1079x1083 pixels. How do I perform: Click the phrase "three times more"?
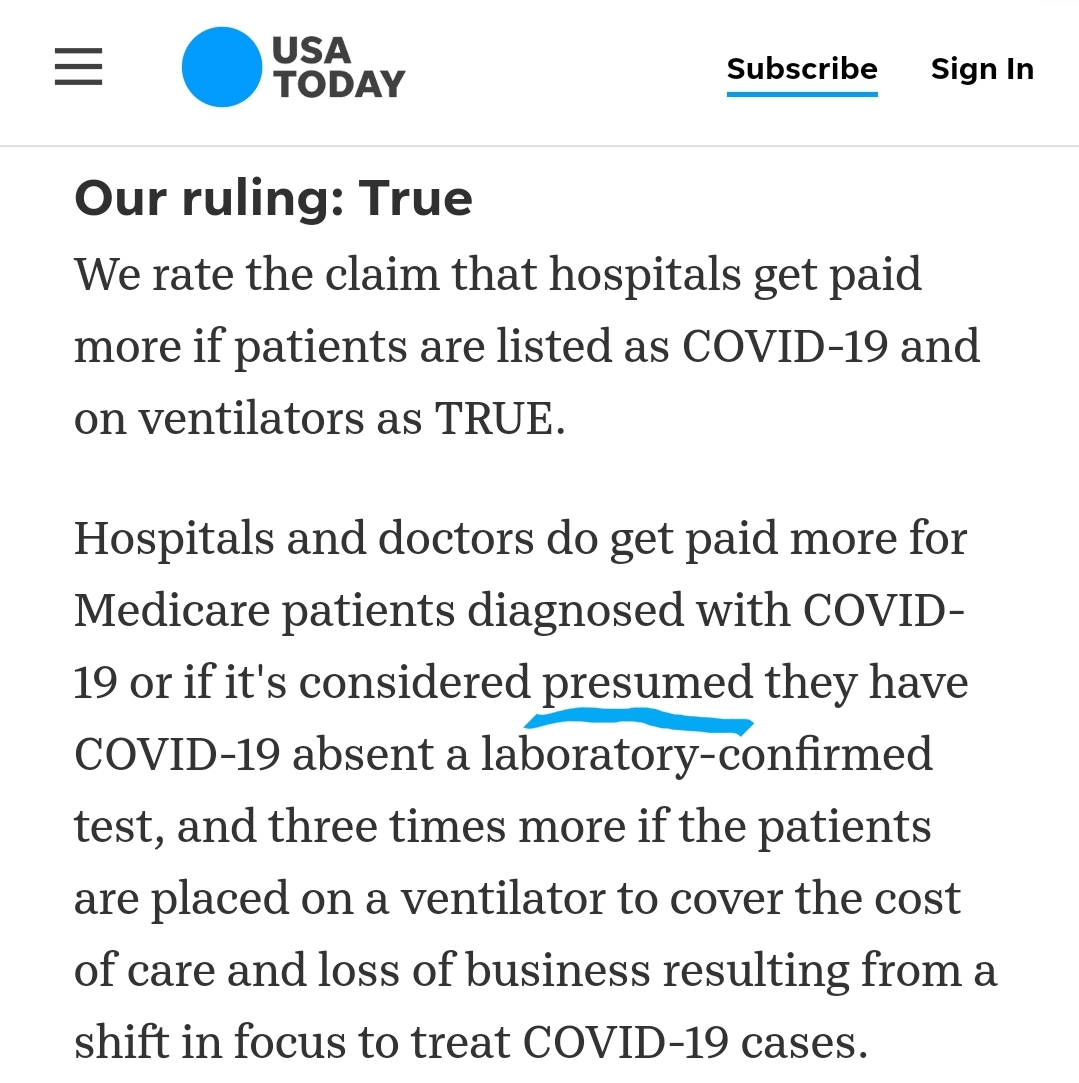pos(447,826)
